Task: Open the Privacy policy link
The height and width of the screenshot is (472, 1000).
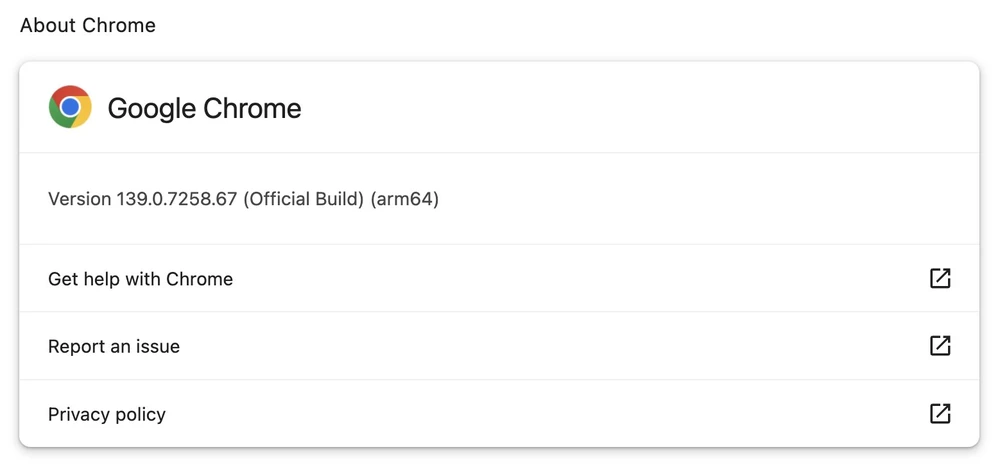Action: [107, 414]
